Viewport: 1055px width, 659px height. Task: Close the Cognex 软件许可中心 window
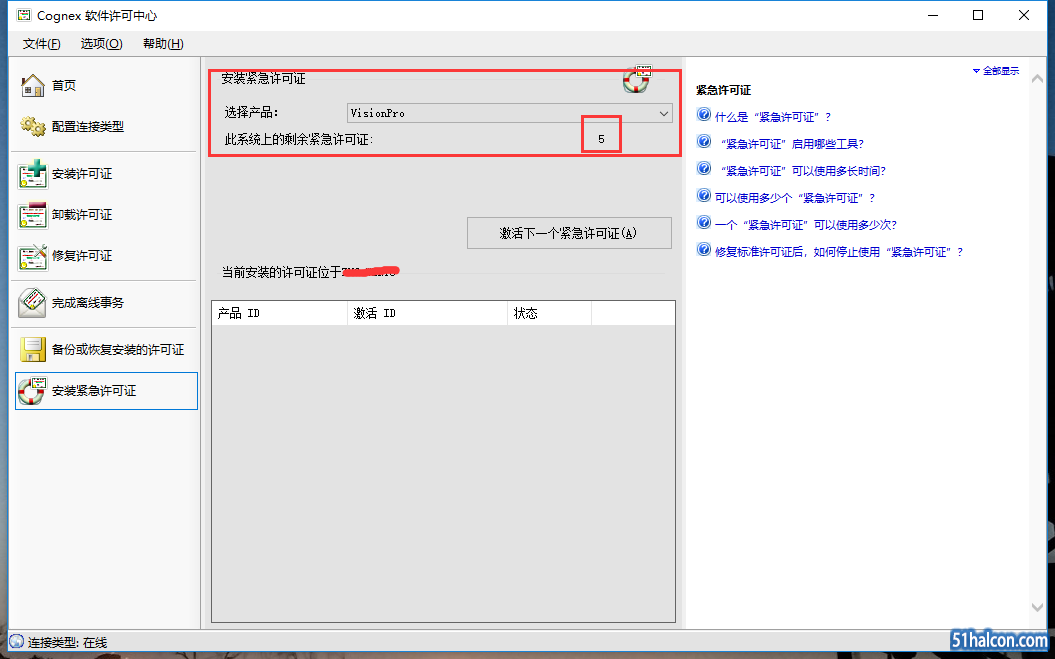point(1024,15)
